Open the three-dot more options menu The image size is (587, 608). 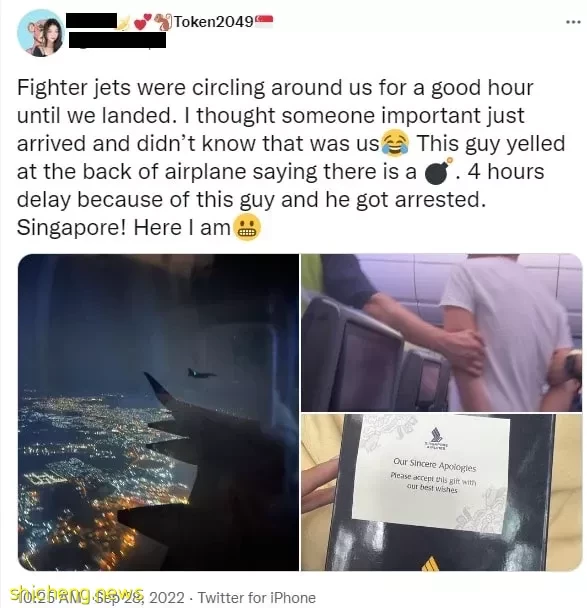573,22
